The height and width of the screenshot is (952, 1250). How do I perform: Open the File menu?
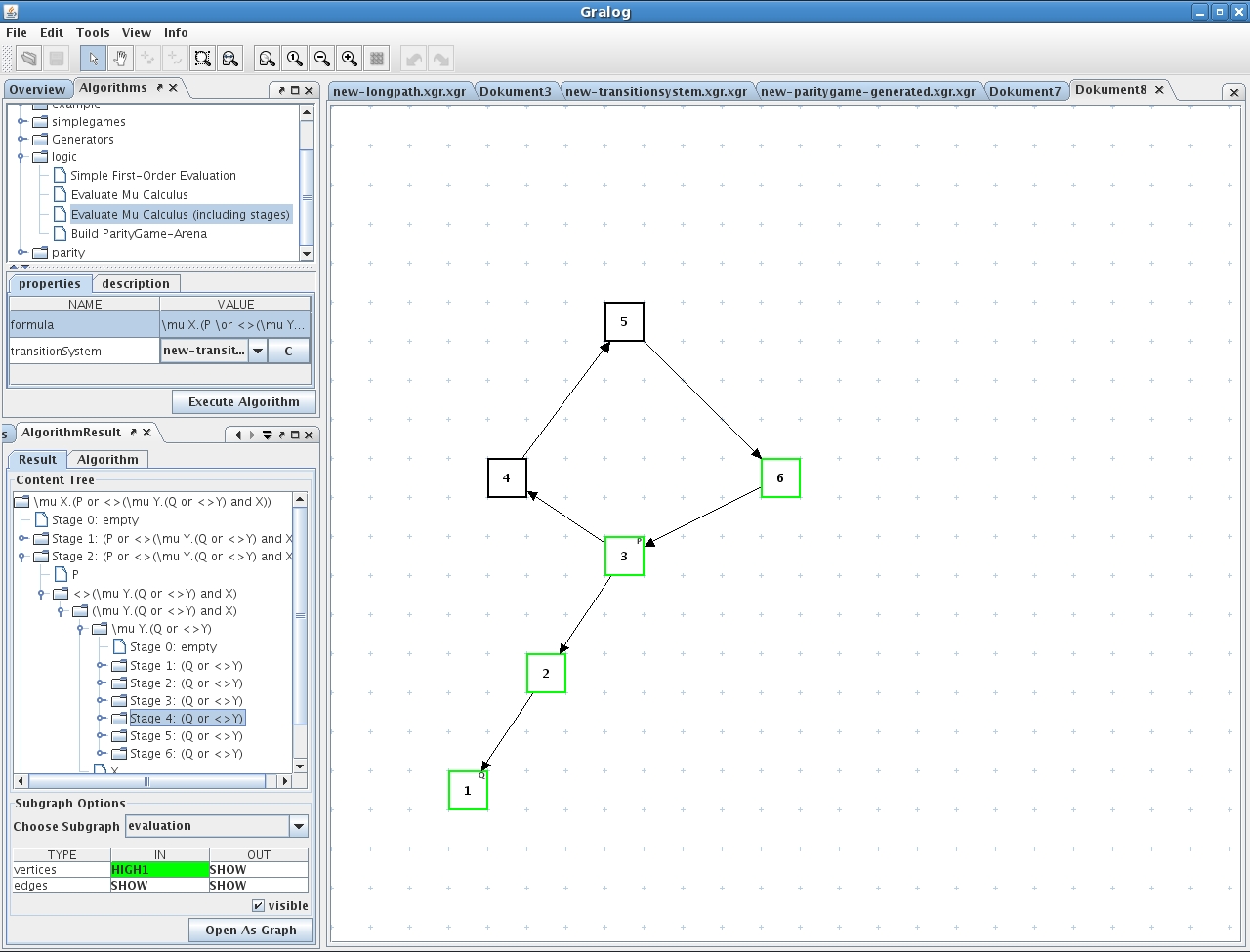coord(17,32)
